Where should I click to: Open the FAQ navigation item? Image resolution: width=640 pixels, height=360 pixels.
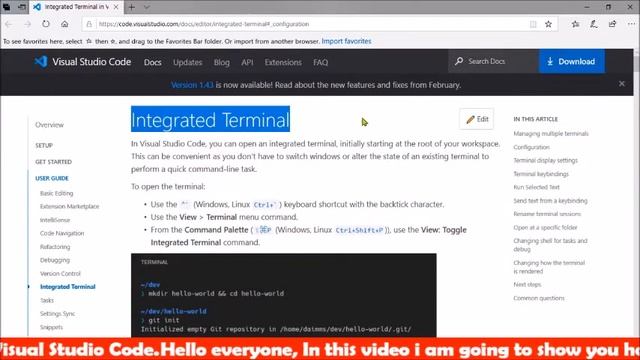tap(320, 62)
